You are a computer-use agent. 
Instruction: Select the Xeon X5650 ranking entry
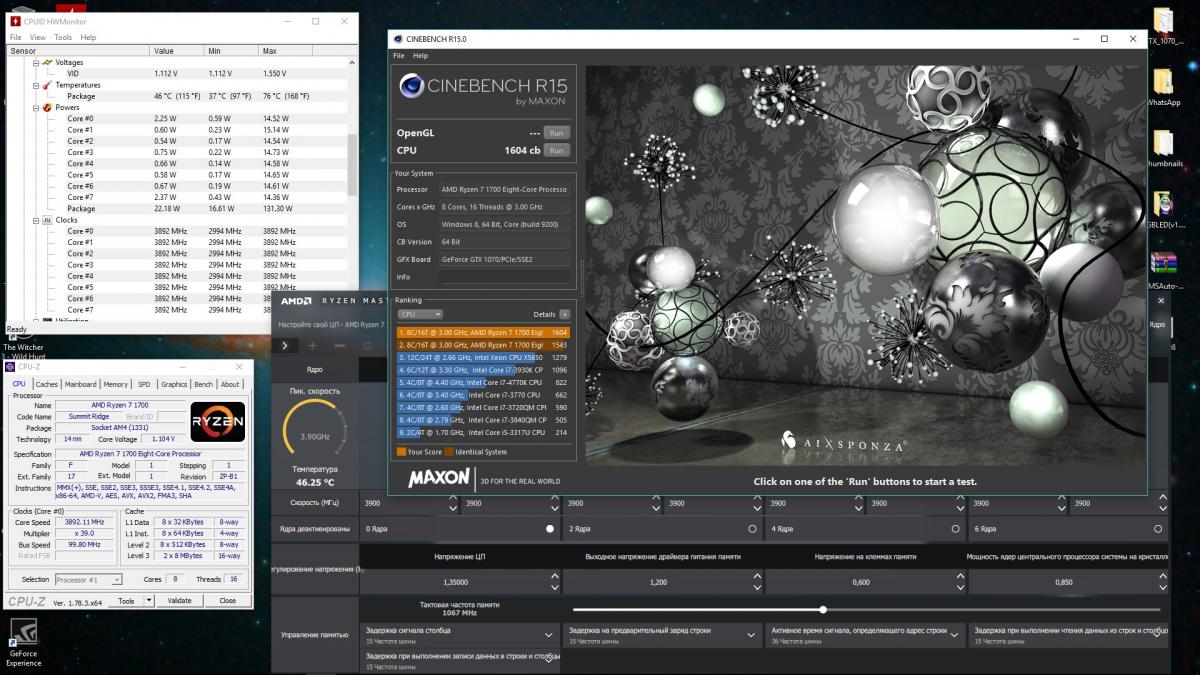pyautogui.click(x=484, y=357)
